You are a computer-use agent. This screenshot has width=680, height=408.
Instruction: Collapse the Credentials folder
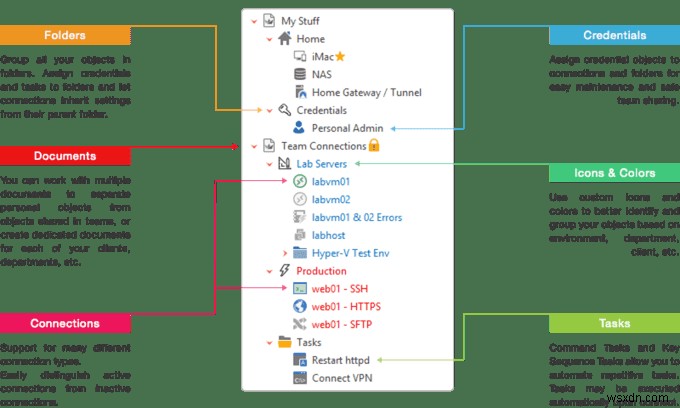(269, 111)
